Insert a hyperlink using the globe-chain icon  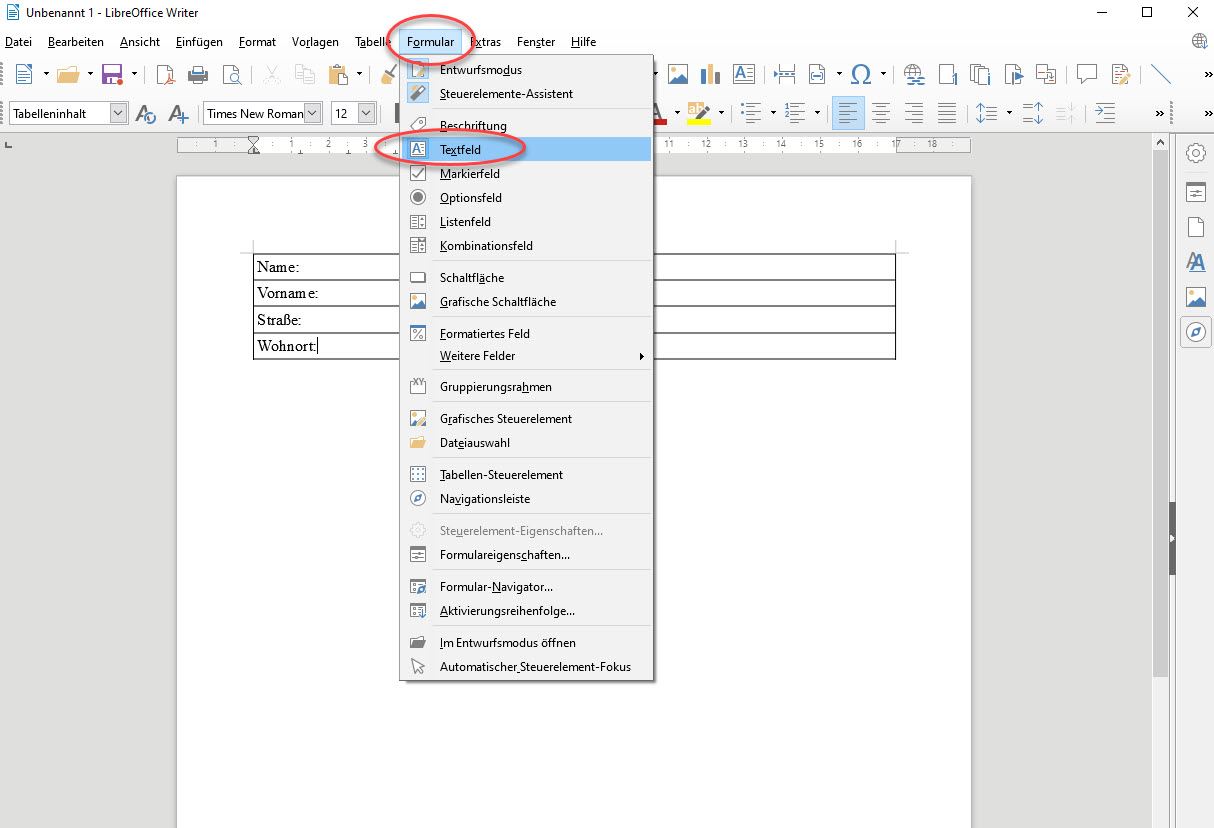point(913,74)
